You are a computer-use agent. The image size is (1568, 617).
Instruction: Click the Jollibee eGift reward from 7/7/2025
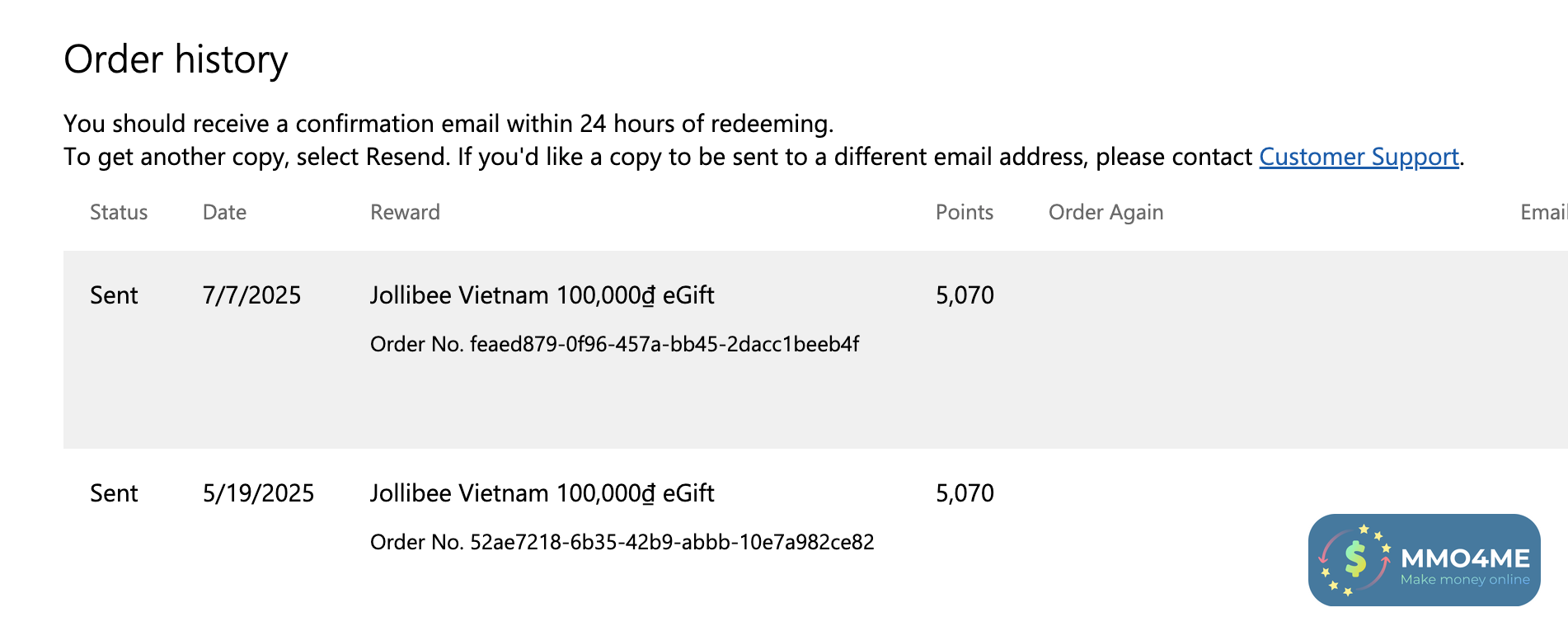pyautogui.click(x=542, y=295)
